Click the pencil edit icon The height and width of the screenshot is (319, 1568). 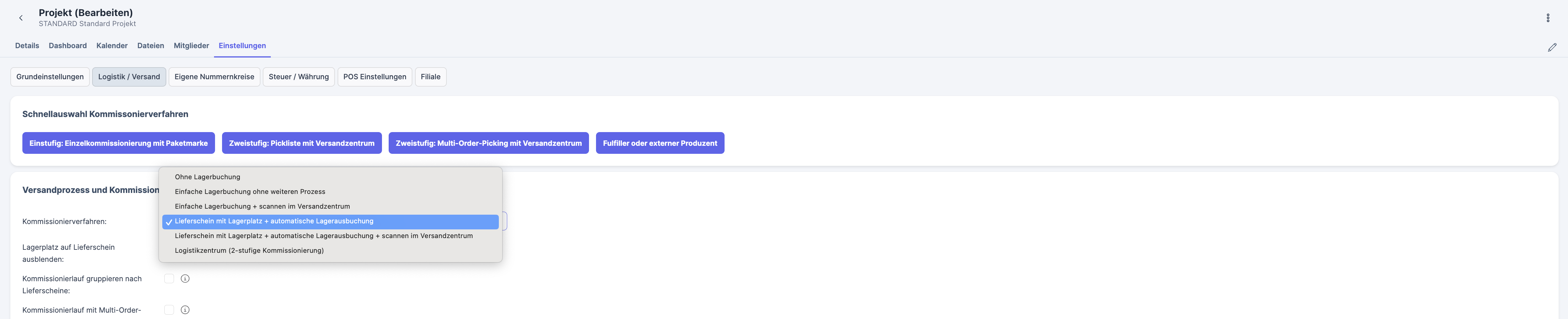coord(1552,47)
